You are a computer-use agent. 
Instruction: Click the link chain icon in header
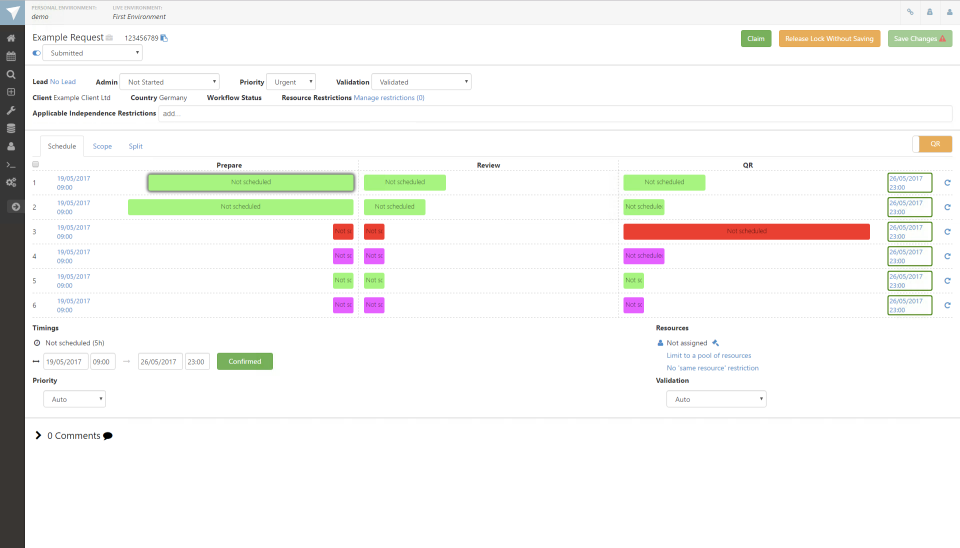tap(910, 12)
